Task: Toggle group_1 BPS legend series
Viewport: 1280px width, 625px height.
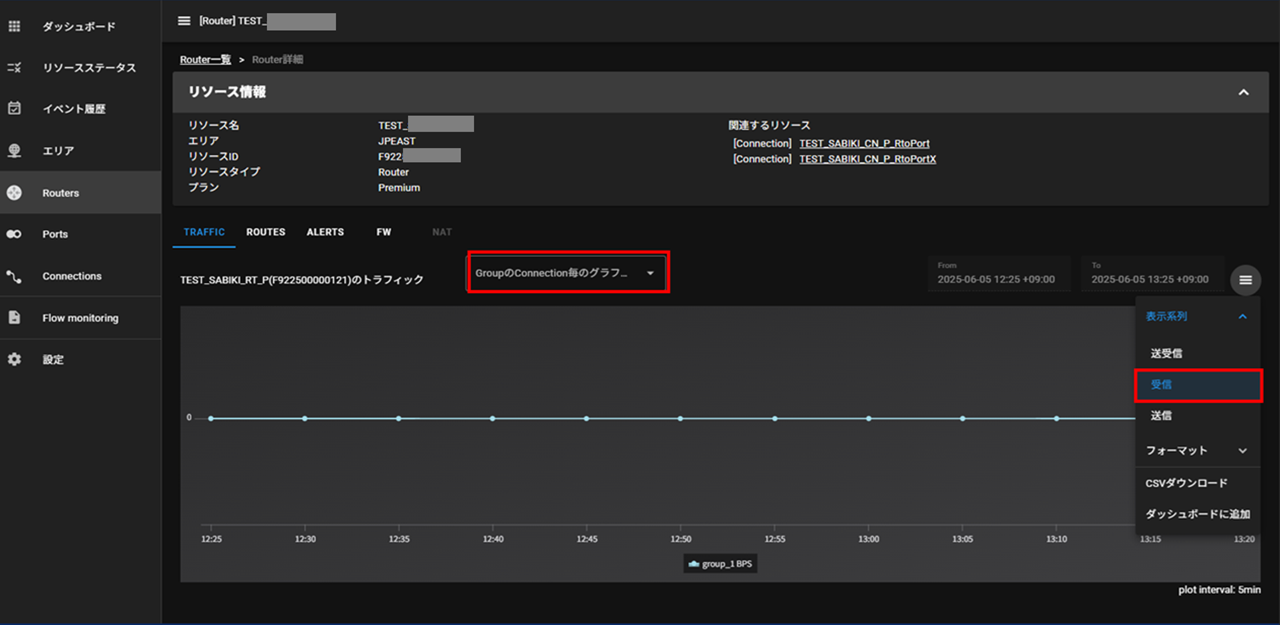Action: pyautogui.click(x=721, y=564)
